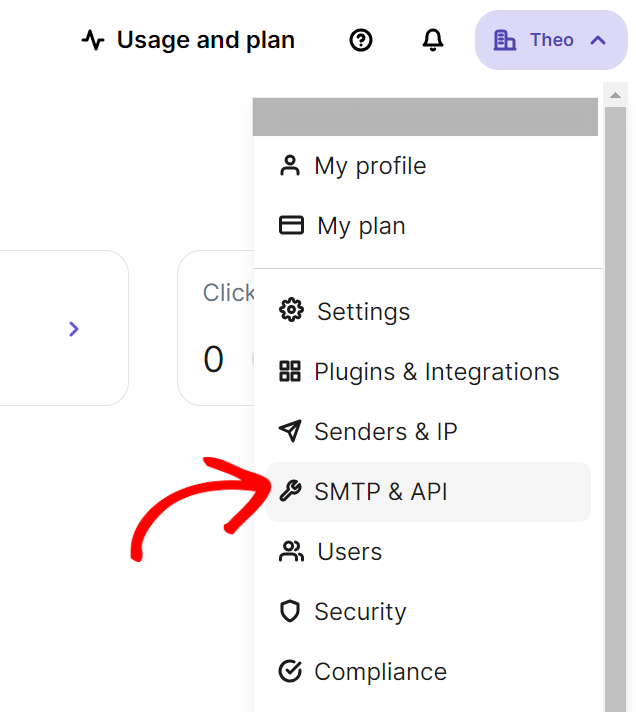Screen dimensions: 636x712
Task: Click the help question mark icon
Action: pyautogui.click(x=361, y=40)
